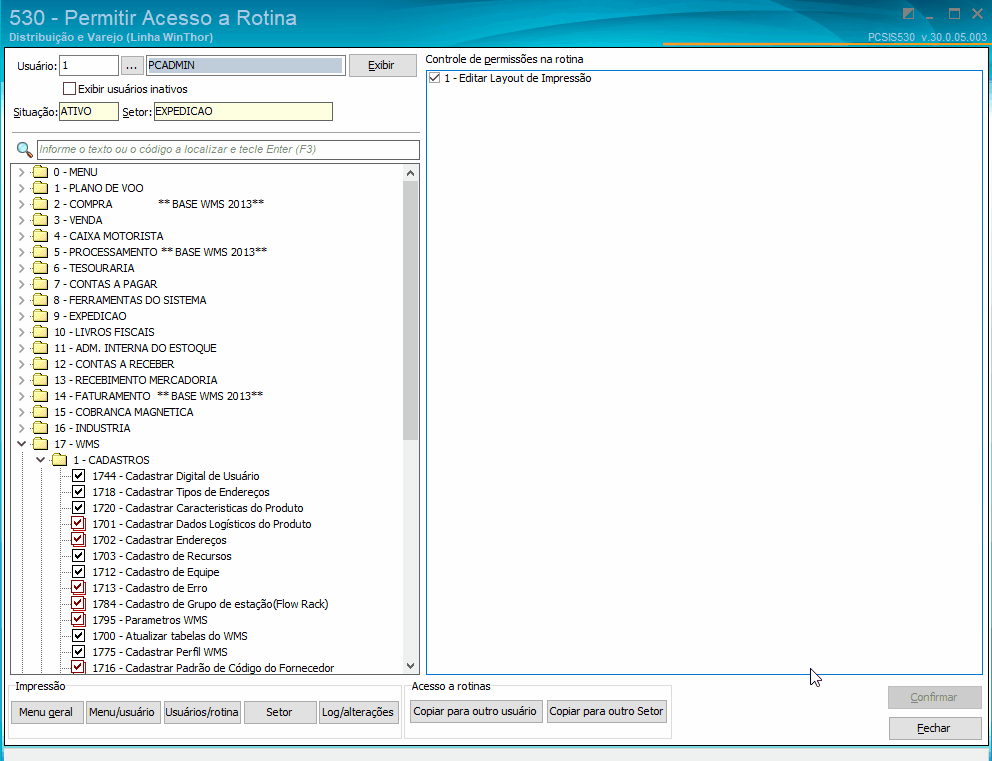Expand the 1 - PLANO DE VOO node
This screenshot has height=761, width=992.
22,188
